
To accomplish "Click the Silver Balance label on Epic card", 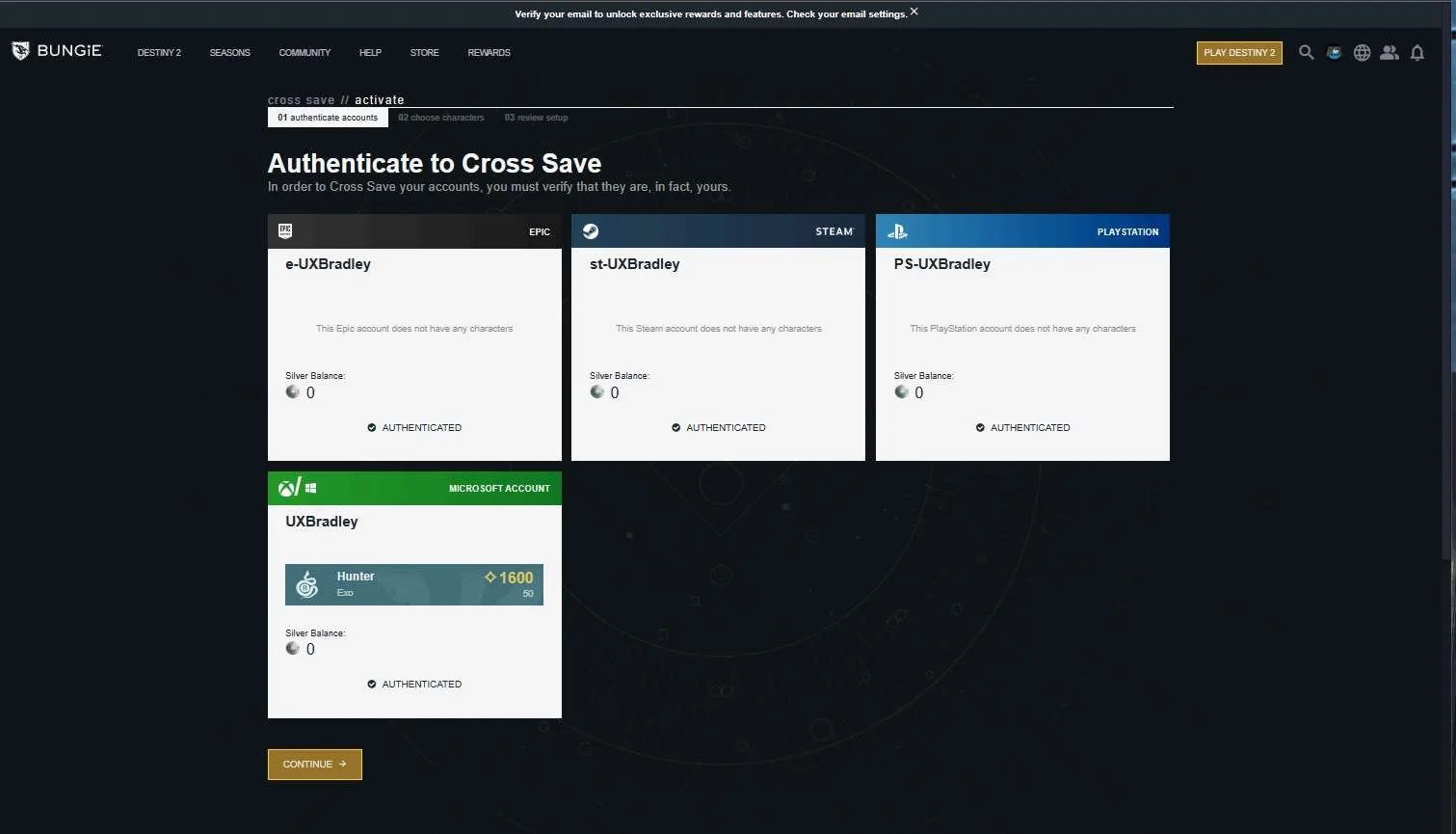I will (315, 376).
